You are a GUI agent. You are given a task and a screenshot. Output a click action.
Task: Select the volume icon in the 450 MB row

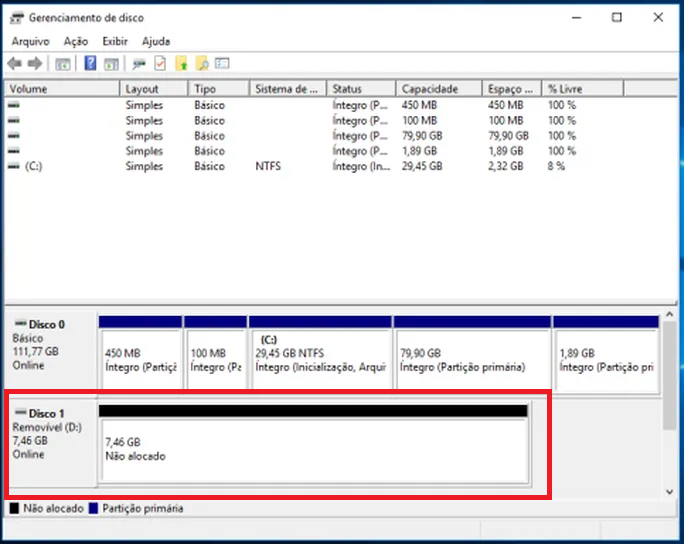coord(14,105)
